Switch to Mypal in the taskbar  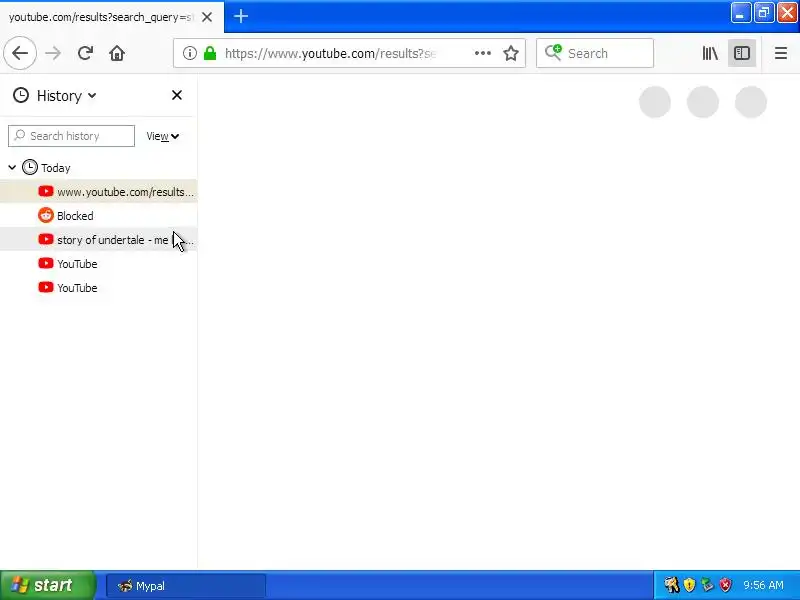click(186, 586)
